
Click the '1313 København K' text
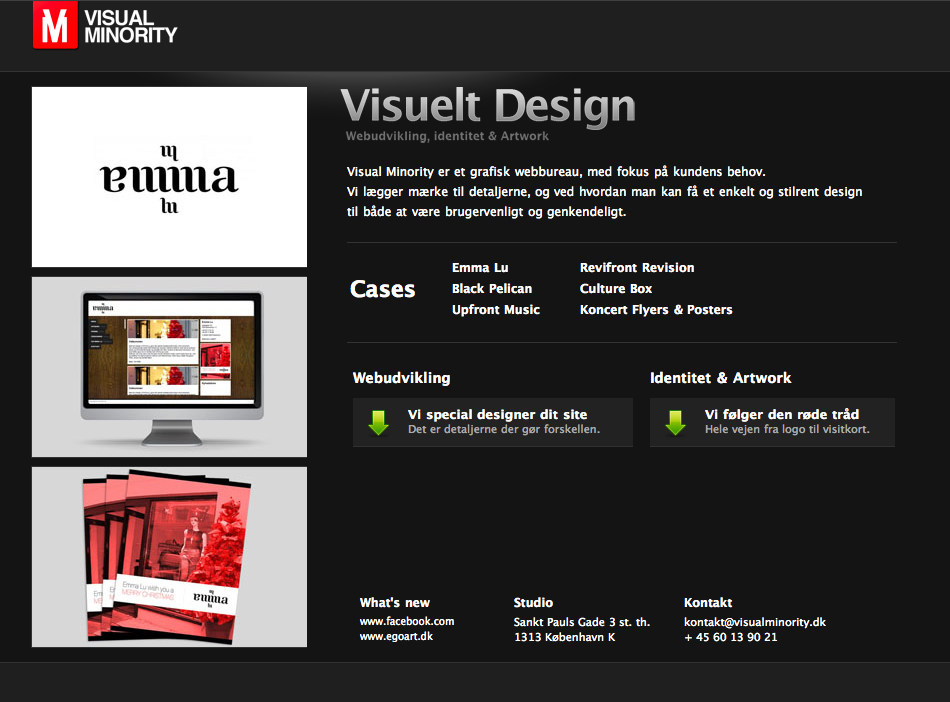565,637
